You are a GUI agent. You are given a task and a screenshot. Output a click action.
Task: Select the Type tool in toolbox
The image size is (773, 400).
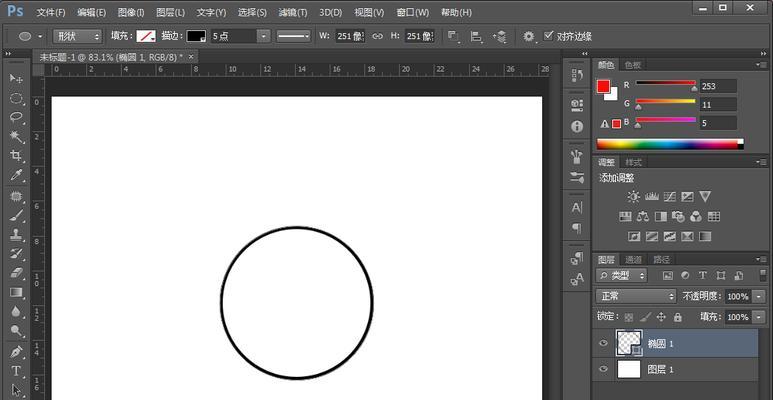(x=16, y=371)
